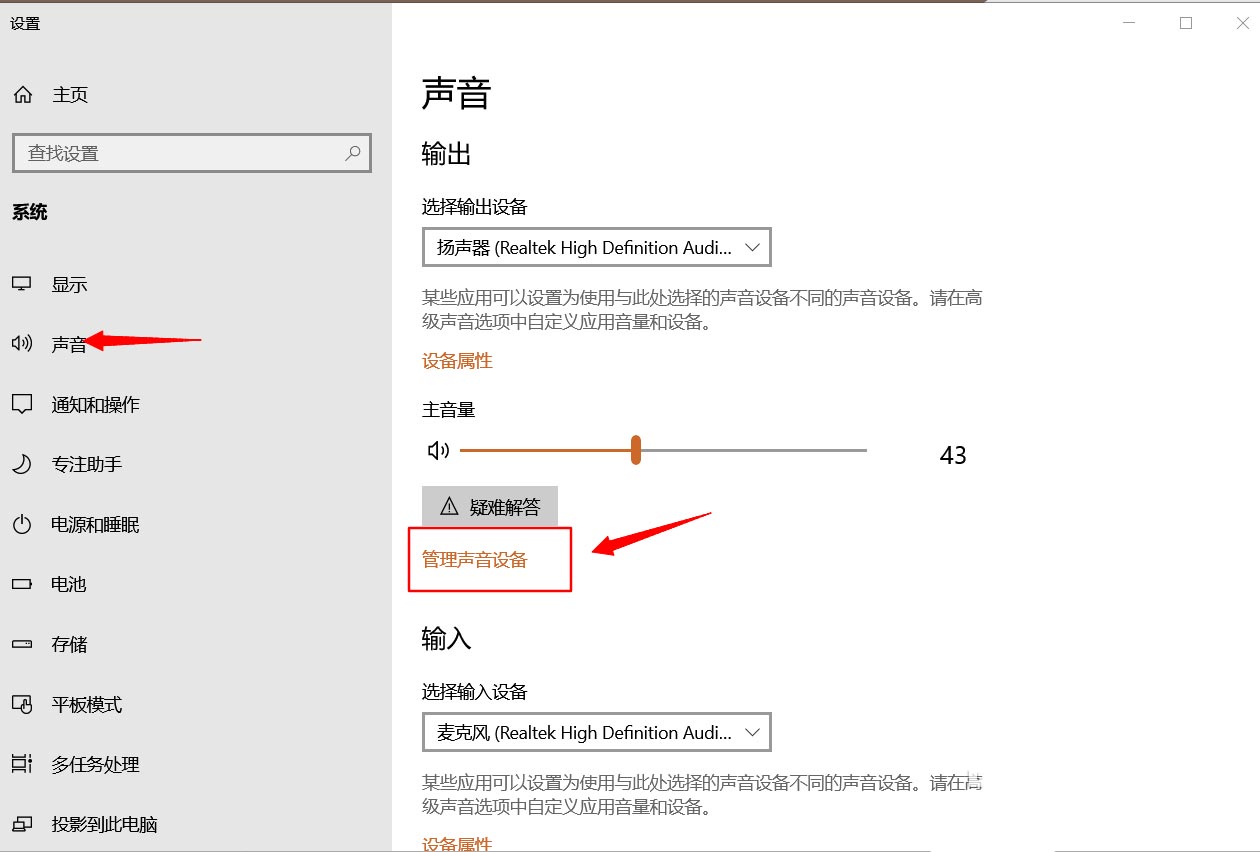
Task: Click the 疑难解答 troubleshoot button
Action: point(490,506)
